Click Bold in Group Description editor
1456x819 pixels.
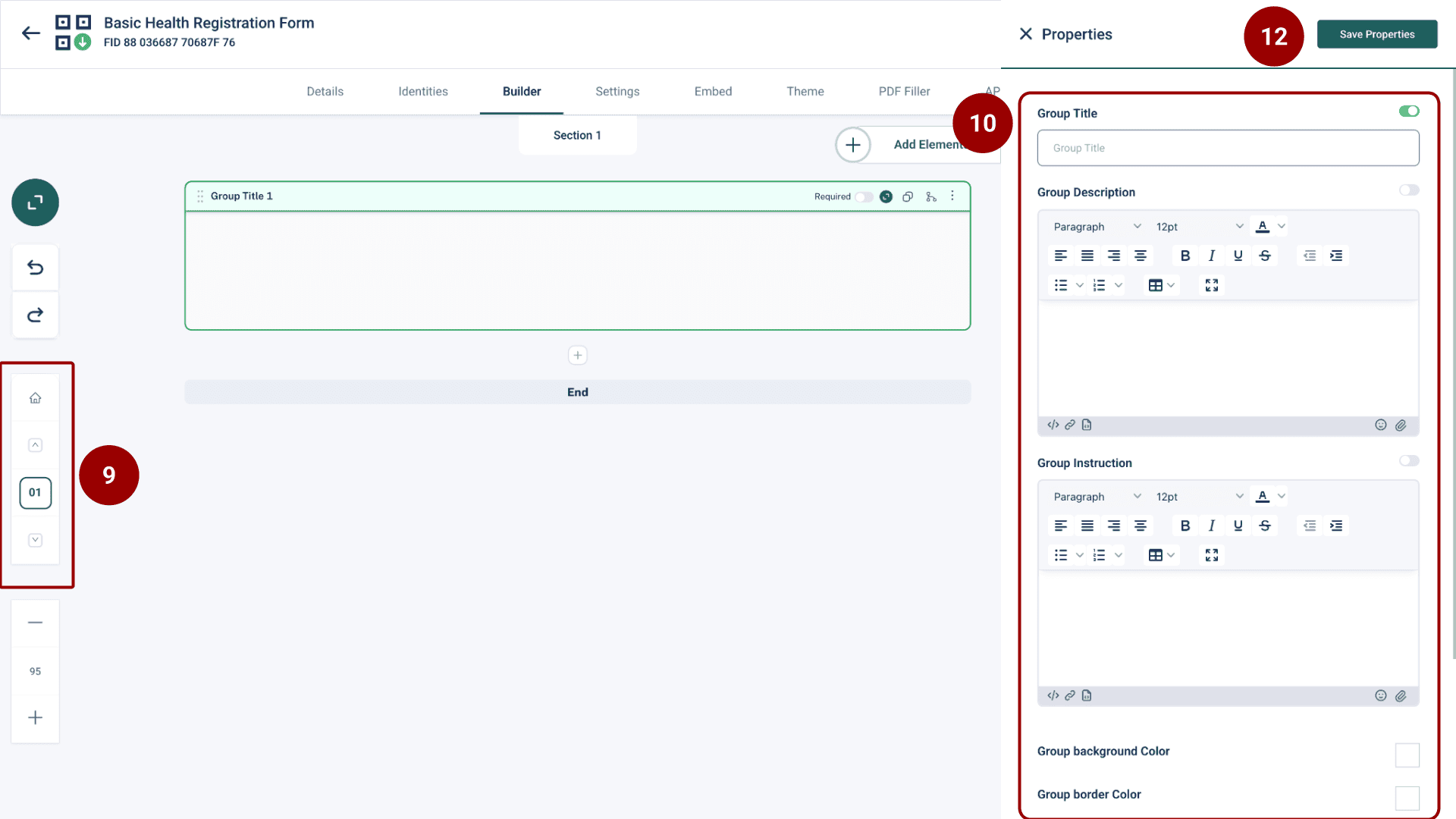[x=1185, y=256]
